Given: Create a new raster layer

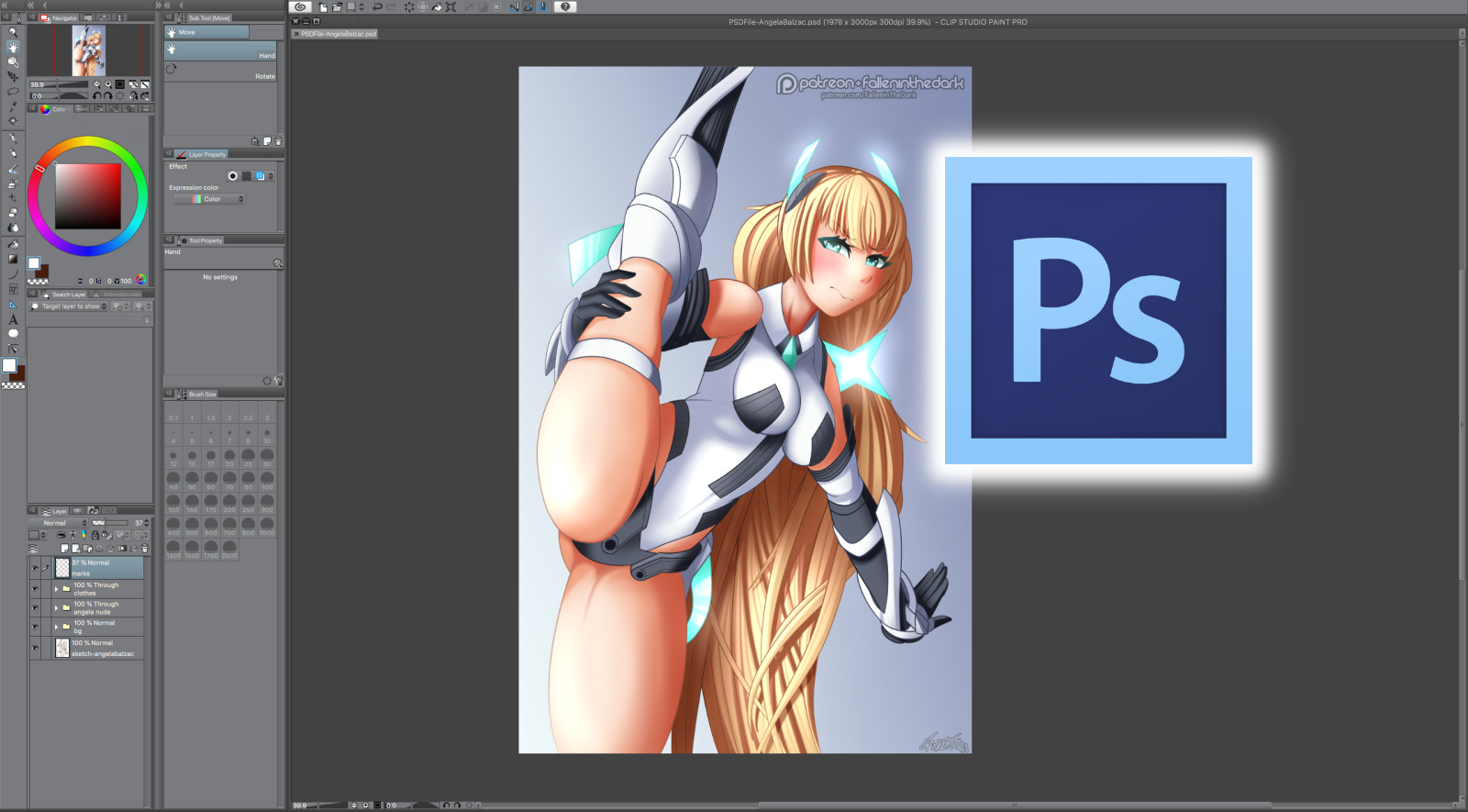Looking at the screenshot, I should click(64, 549).
